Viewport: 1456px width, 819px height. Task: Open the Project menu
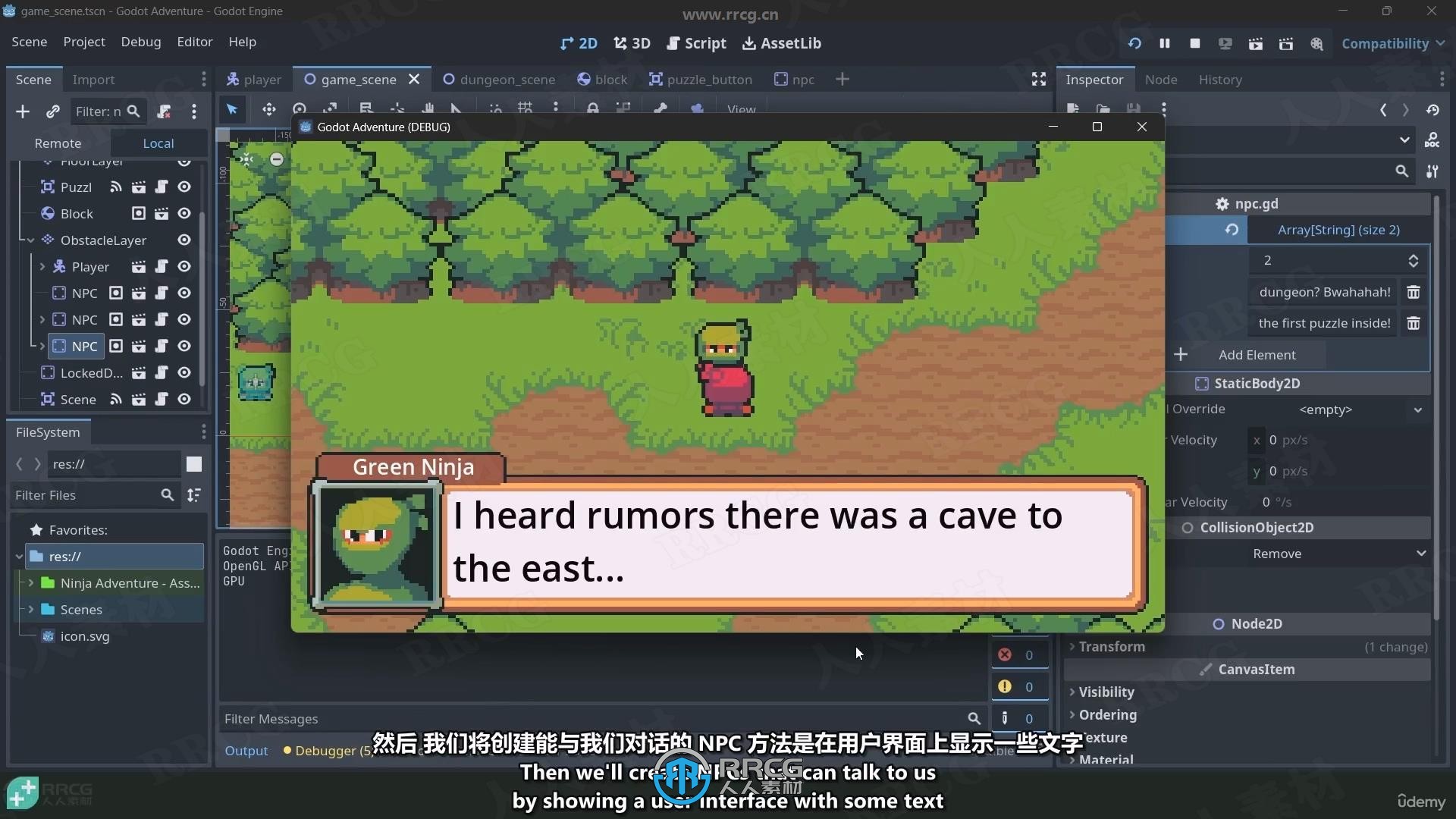84,42
